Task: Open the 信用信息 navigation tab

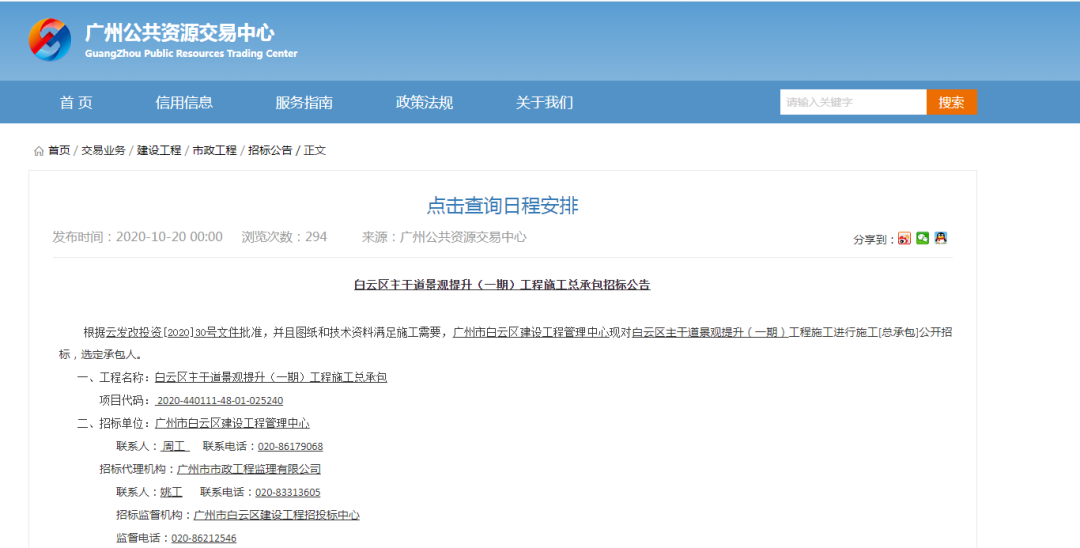Action: pyautogui.click(x=184, y=102)
